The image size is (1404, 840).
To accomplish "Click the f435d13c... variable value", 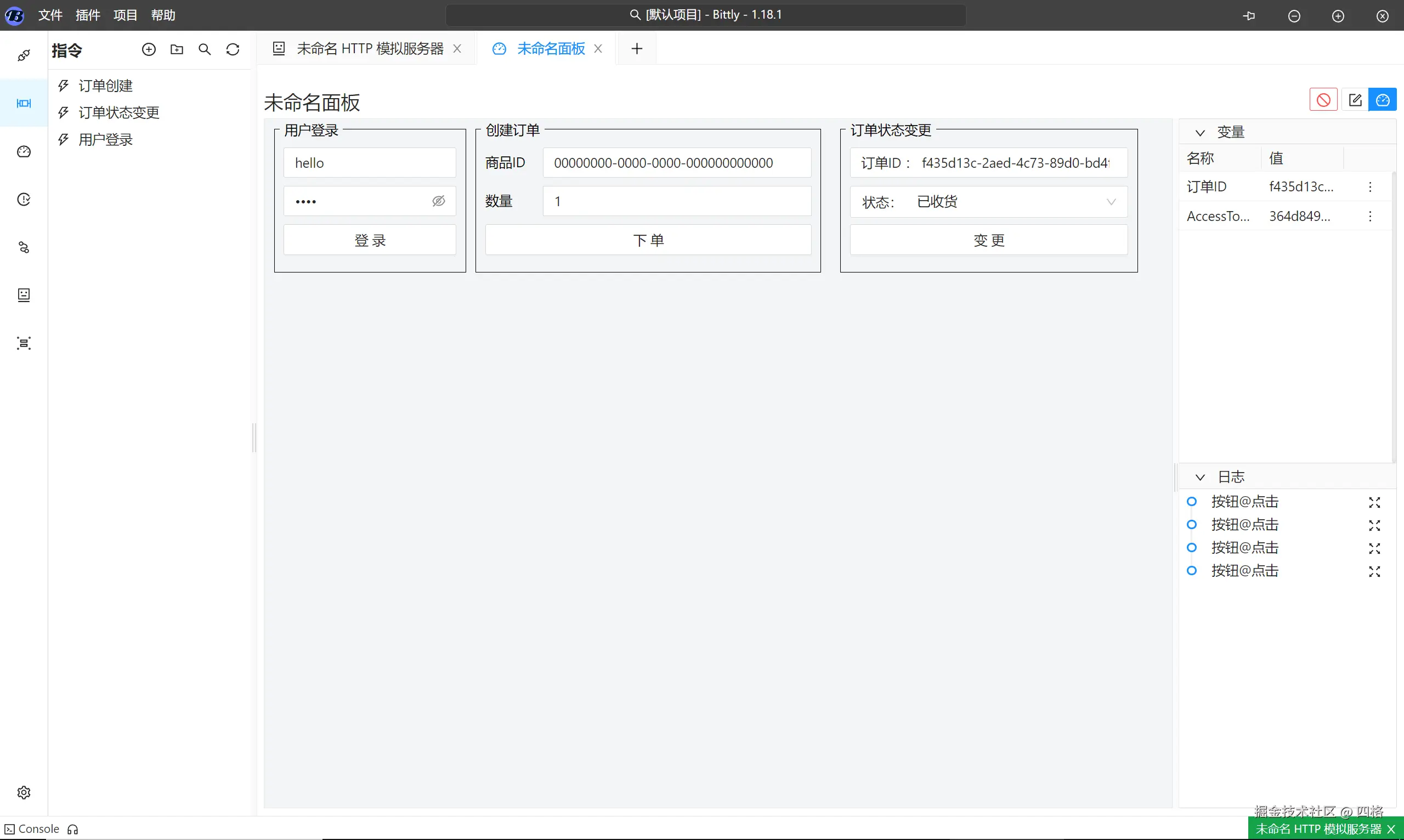I will tap(1301, 187).
